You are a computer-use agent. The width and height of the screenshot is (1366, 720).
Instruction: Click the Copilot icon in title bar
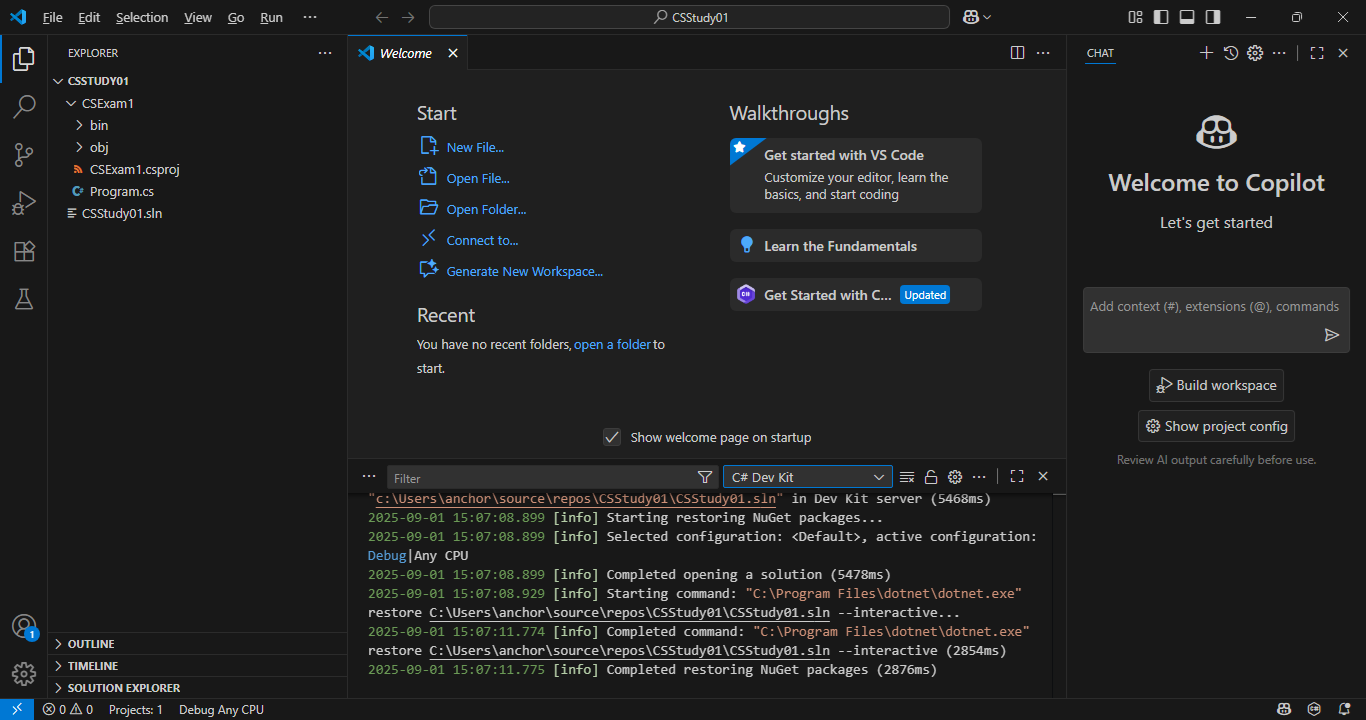tap(970, 17)
